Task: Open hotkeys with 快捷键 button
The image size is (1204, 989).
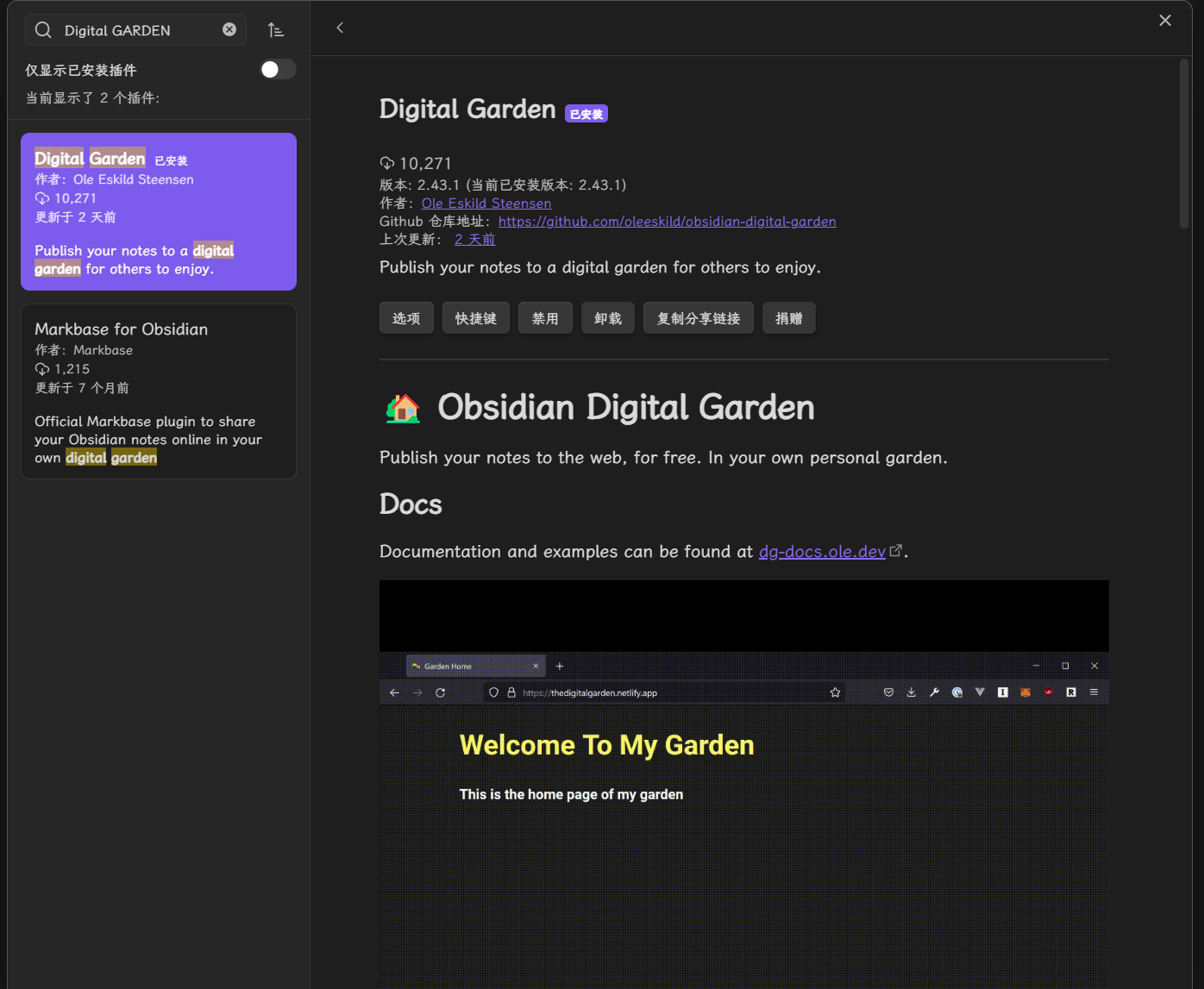Action: [476, 318]
